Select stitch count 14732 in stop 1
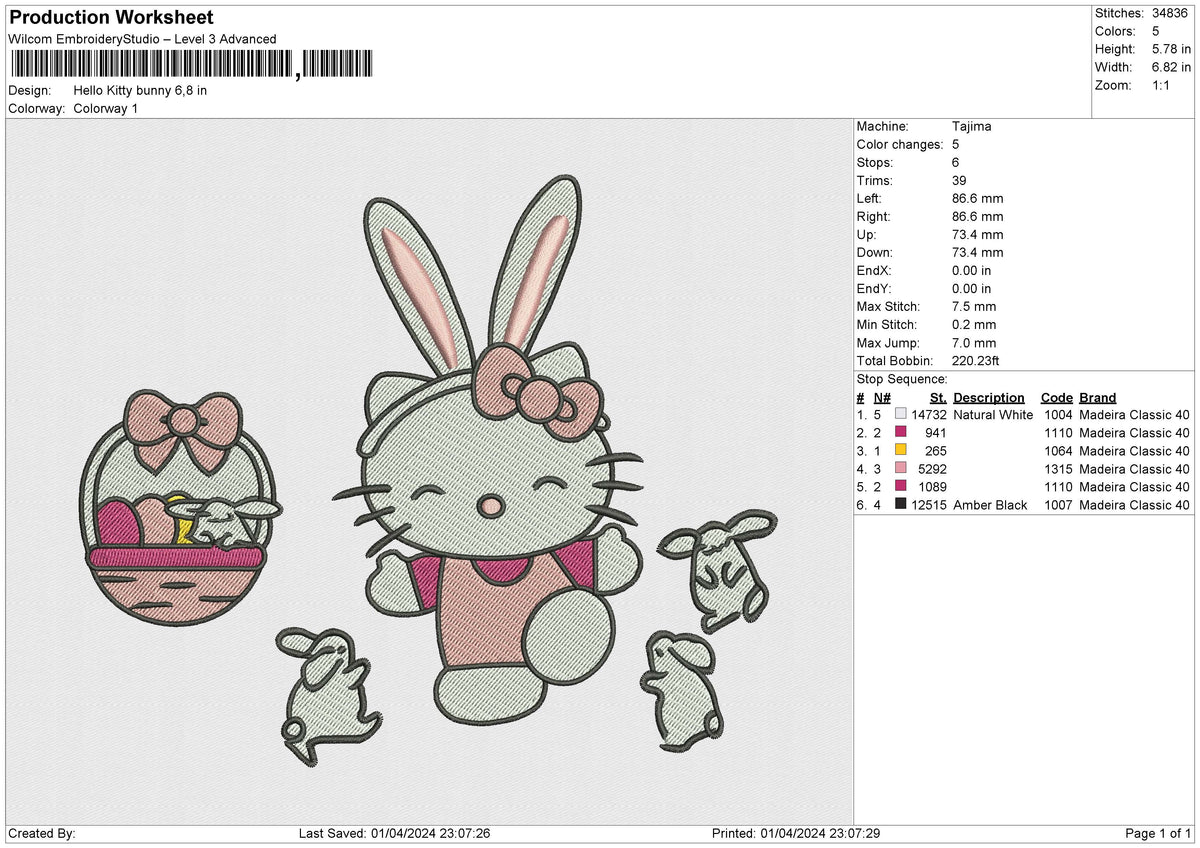 point(929,414)
